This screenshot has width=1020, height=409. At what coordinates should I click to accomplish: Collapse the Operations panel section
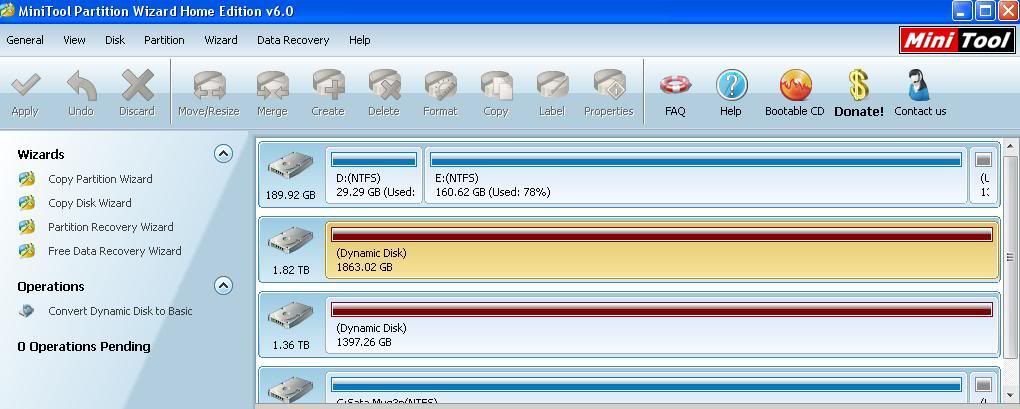point(223,286)
